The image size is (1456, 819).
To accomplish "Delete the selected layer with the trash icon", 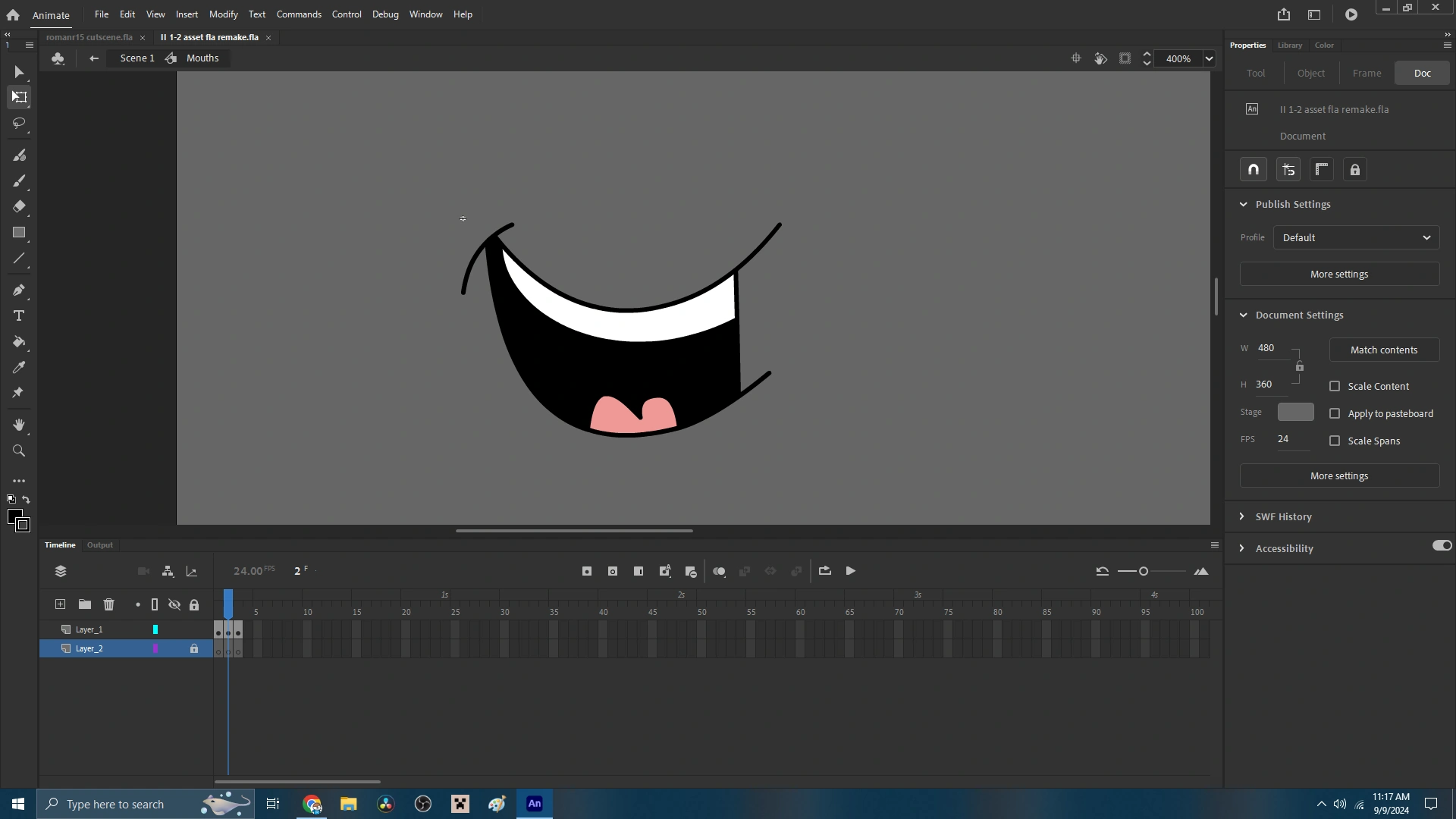I will pyautogui.click(x=109, y=604).
